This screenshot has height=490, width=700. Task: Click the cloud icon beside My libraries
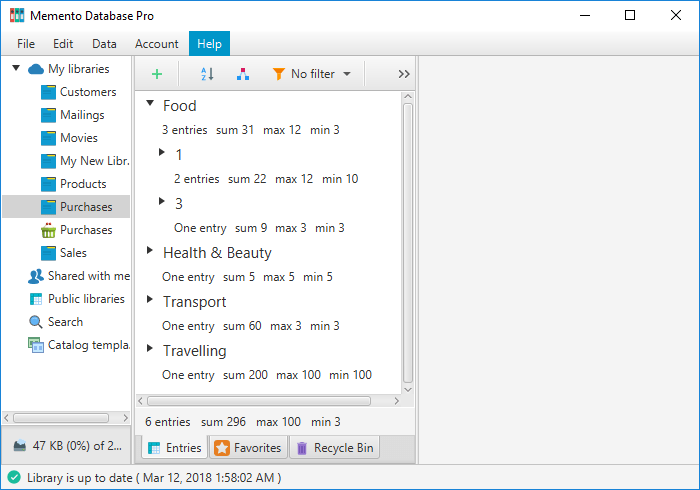[36, 69]
